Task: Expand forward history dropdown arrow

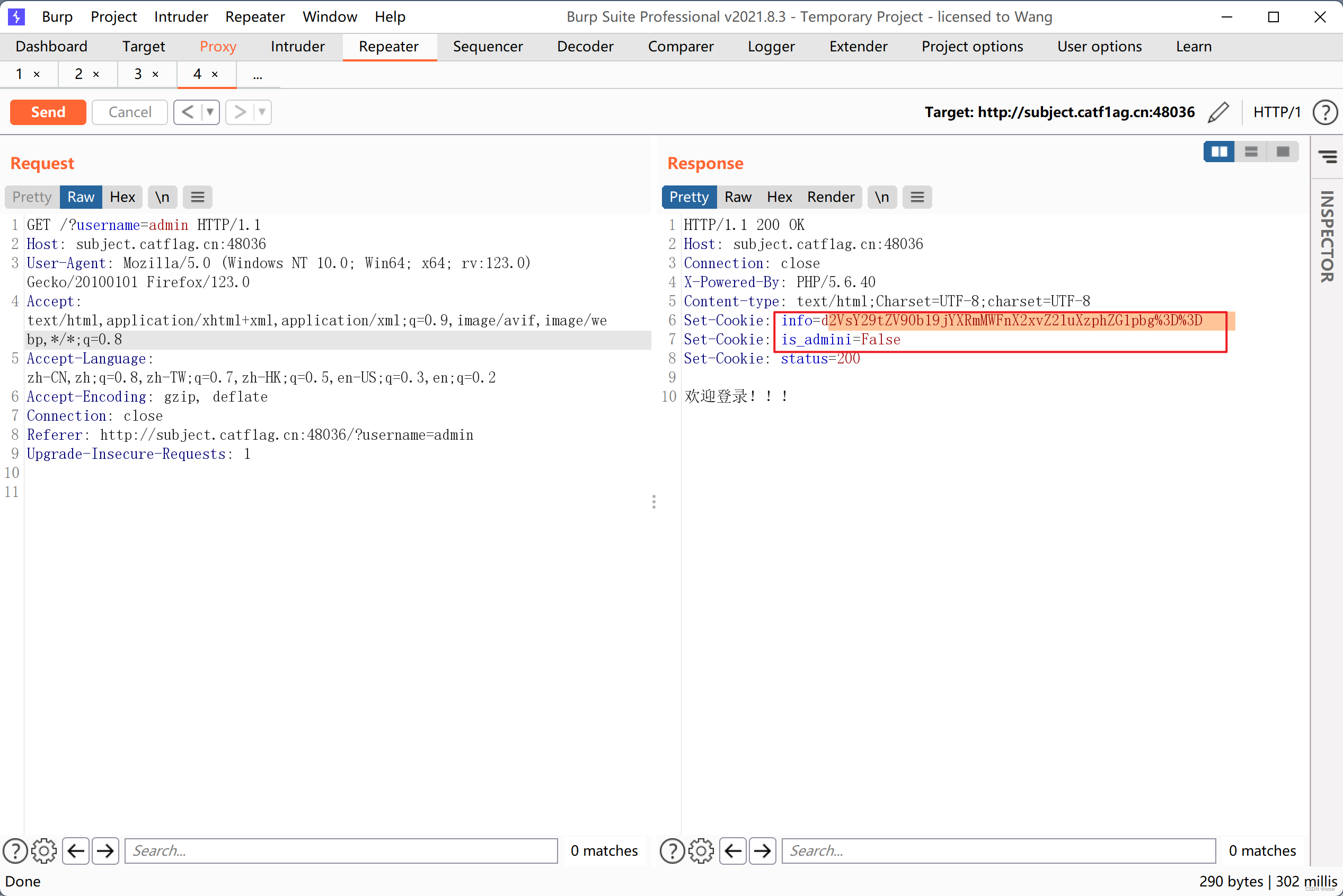Action: [x=262, y=112]
